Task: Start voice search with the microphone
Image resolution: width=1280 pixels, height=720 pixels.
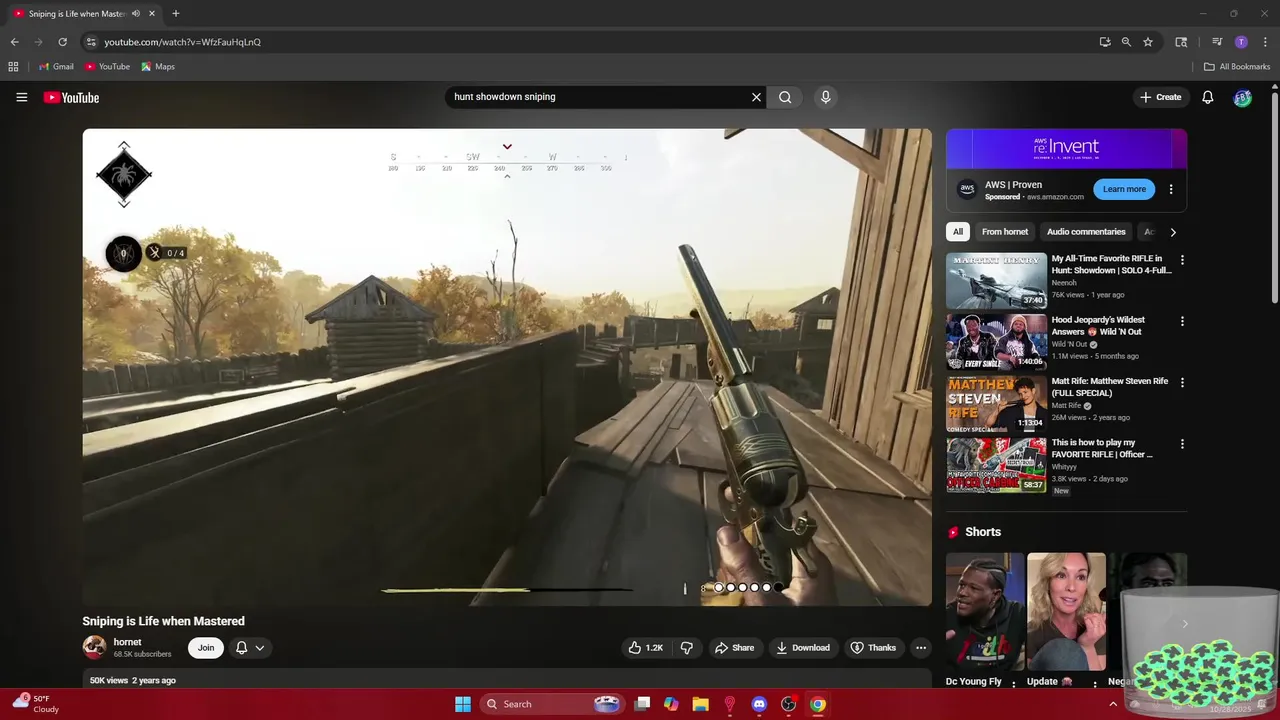Action: [x=825, y=97]
